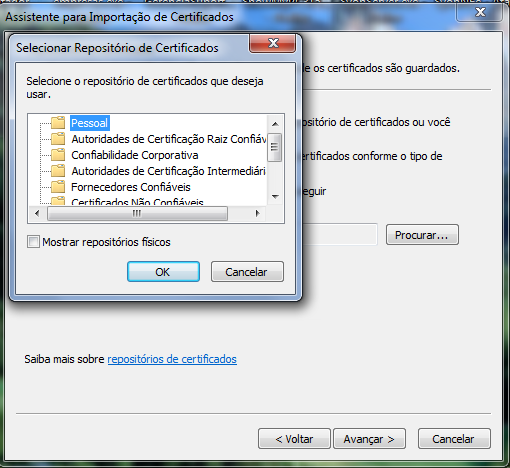Click folder icon beside Autoridades de Certificação Intermediárias

[58, 171]
